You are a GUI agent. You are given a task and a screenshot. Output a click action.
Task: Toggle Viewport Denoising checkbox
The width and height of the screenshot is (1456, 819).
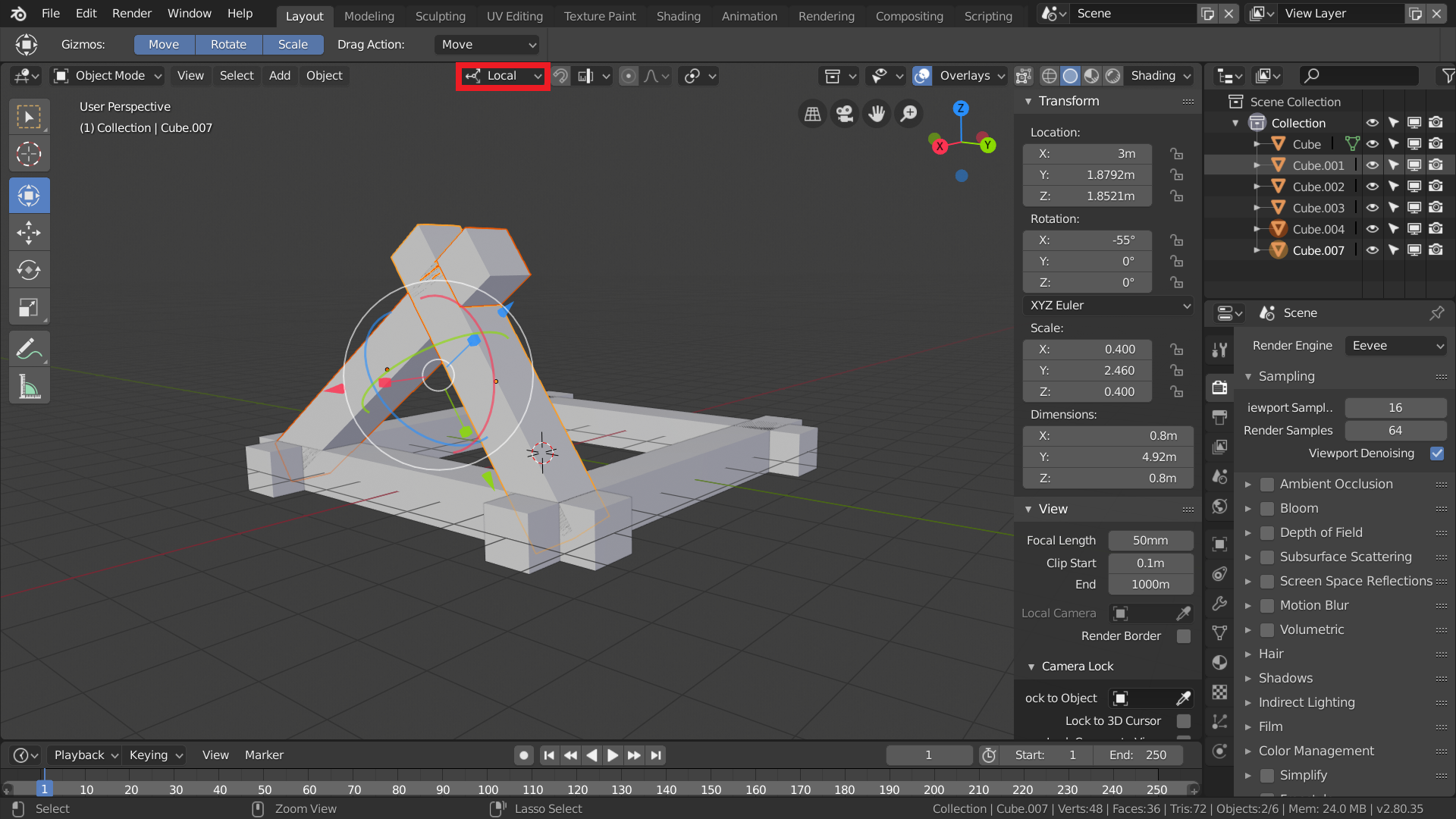pos(1437,453)
